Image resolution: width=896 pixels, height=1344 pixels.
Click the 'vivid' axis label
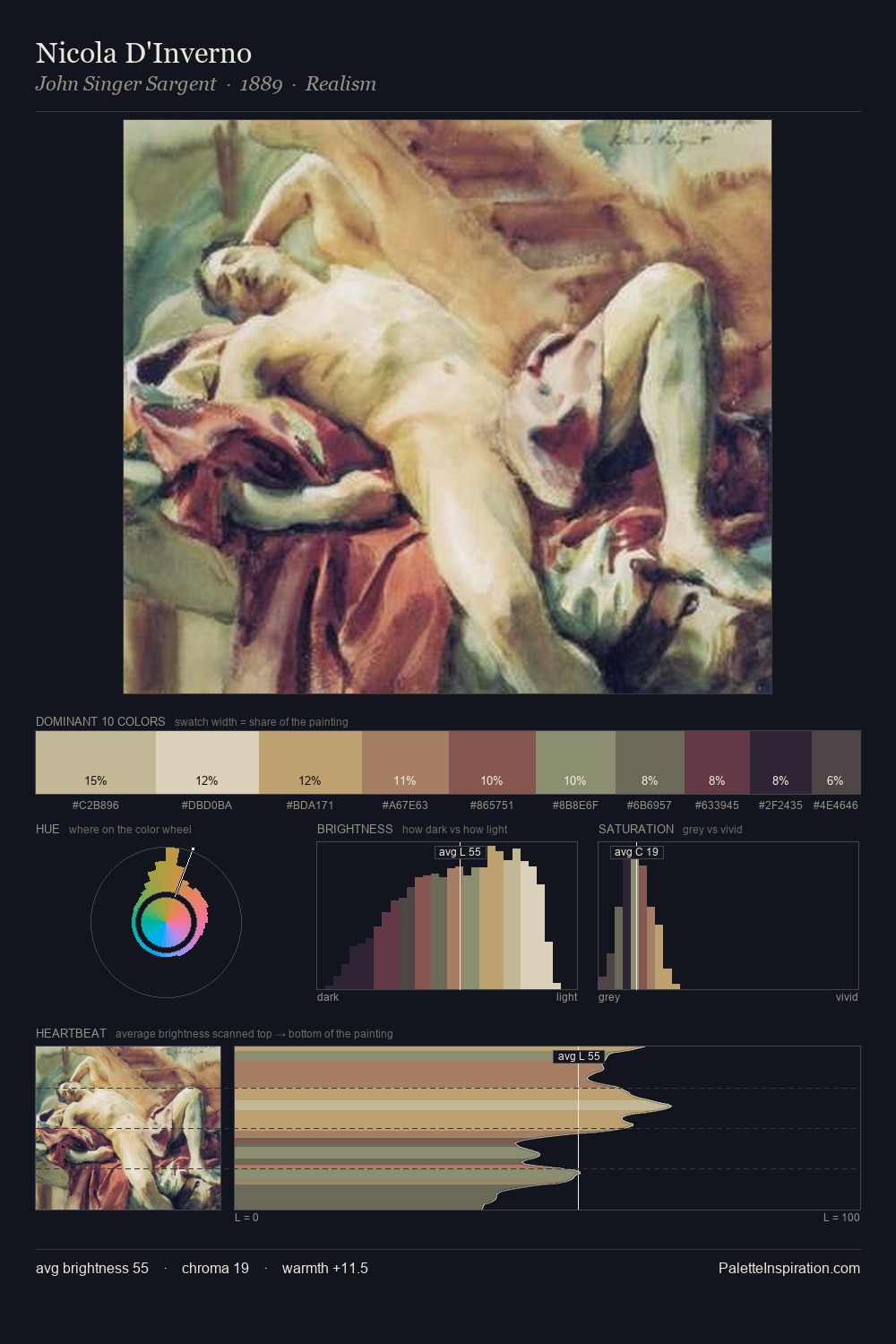(x=847, y=997)
